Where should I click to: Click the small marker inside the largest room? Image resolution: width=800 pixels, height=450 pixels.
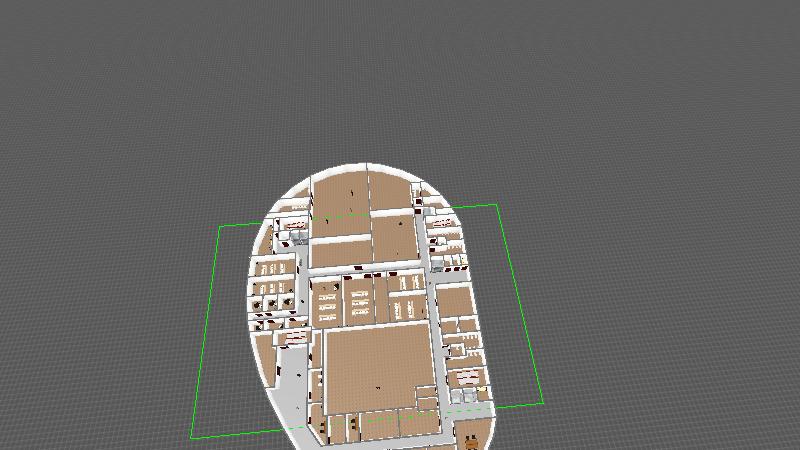click(x=378, y=386)
